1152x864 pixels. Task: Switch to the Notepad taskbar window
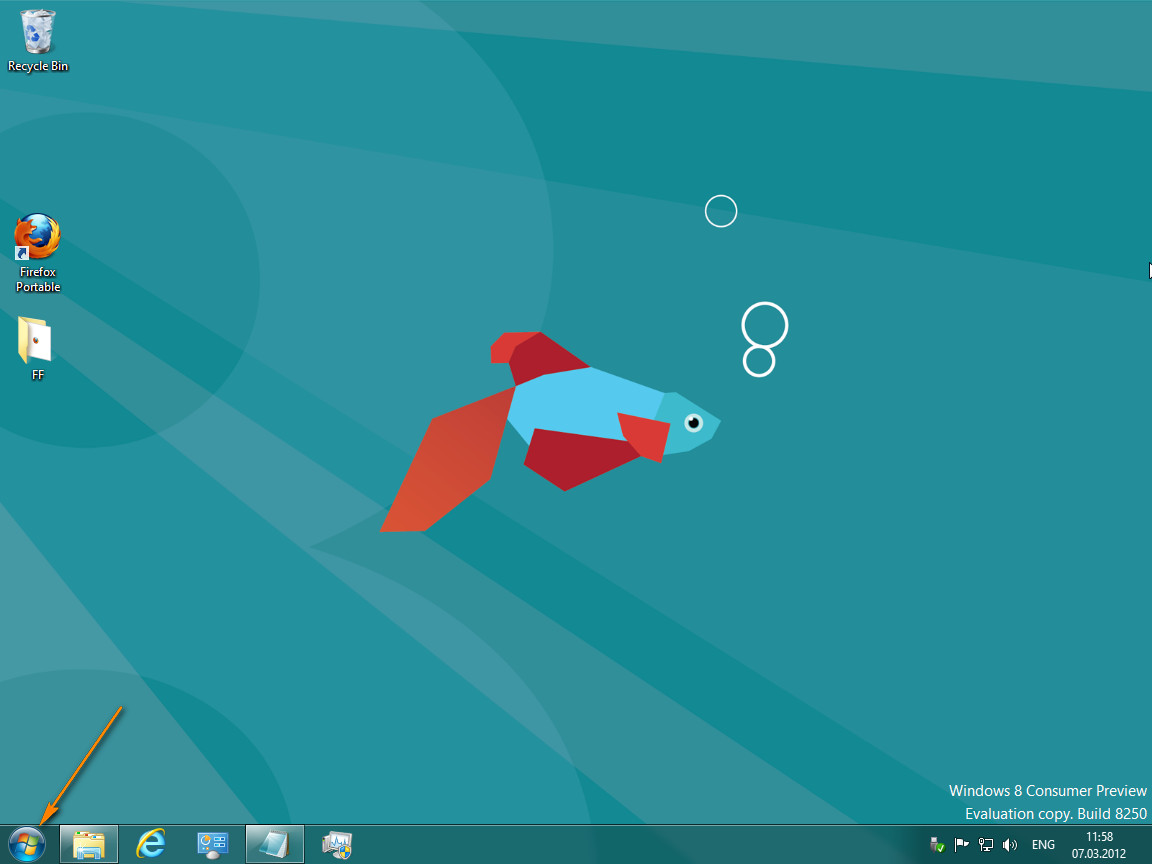274,844
